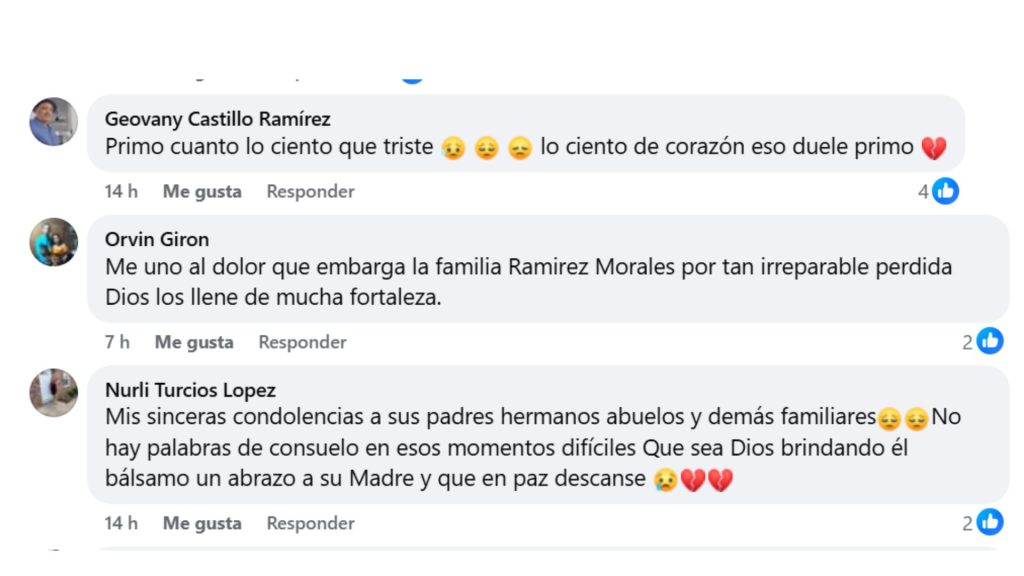Click 'Responder' under Nurli's comment
The width and height of the screenshot is (1024, 576).
pyautogui.click(x=309, y=522)
